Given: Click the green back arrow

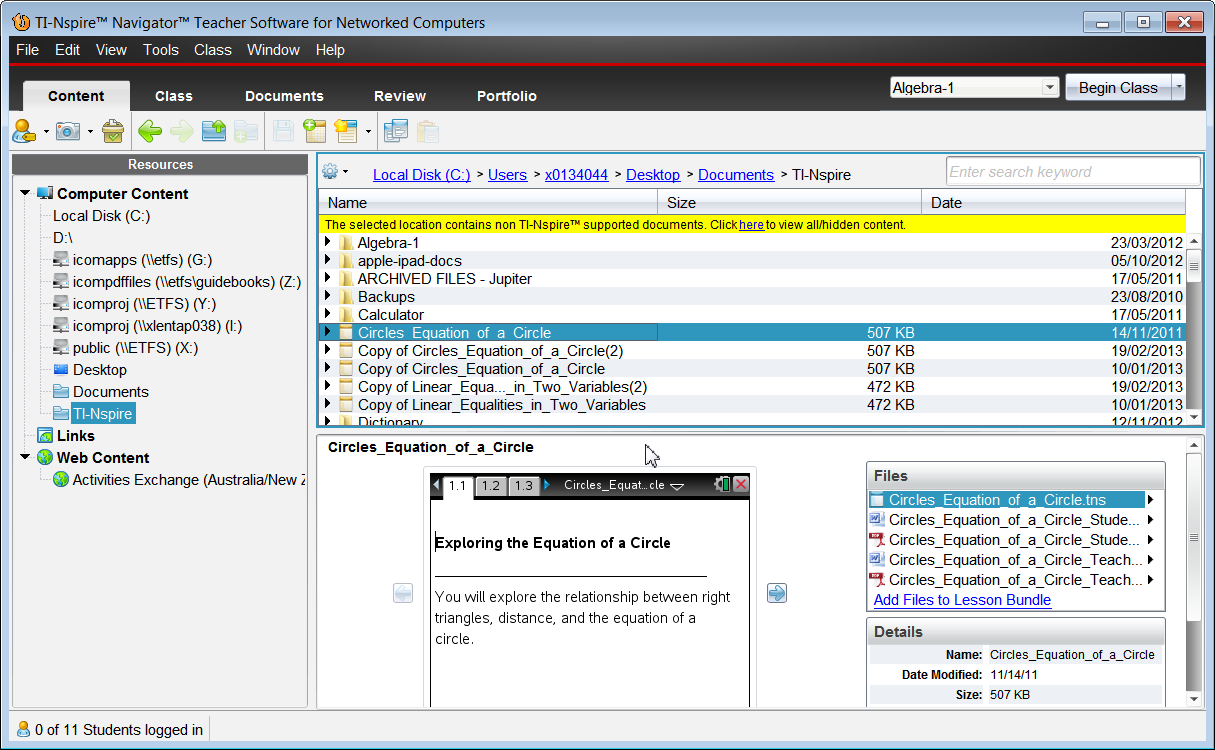Looking at the screenshot, I should point(150,131).
